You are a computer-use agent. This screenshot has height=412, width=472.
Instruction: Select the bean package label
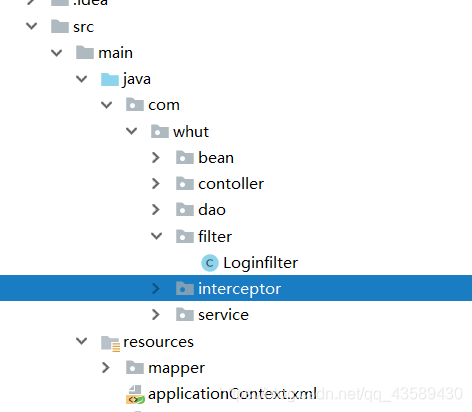[216, 158]
